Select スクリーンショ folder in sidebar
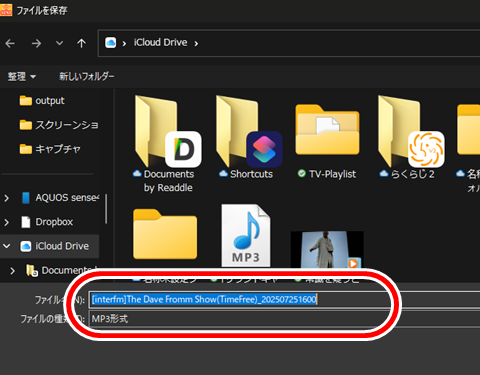This screenshot has height=375, width=480. tap(59, 125)
